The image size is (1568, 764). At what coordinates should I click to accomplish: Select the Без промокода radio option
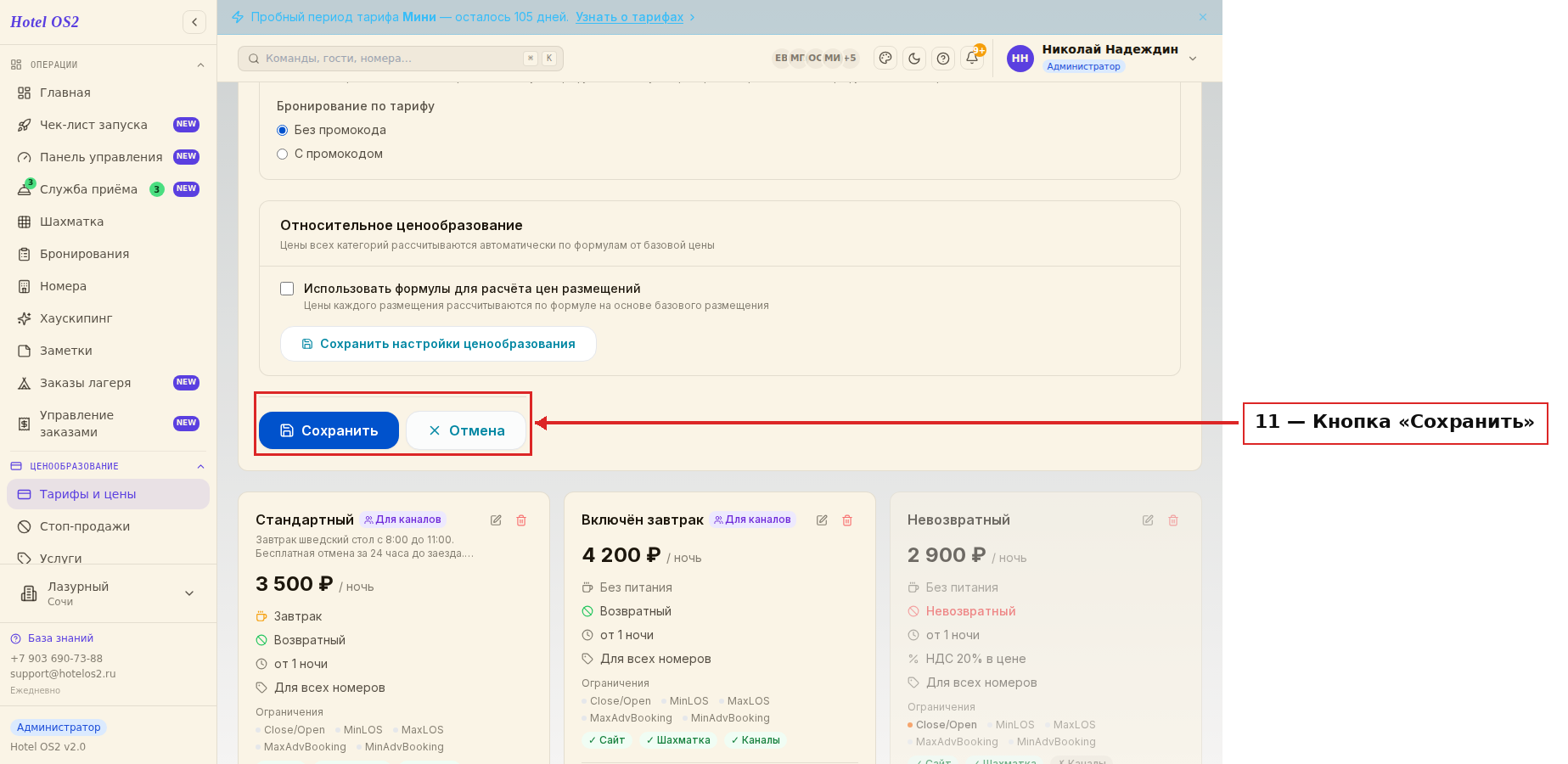tap(283, 130)
